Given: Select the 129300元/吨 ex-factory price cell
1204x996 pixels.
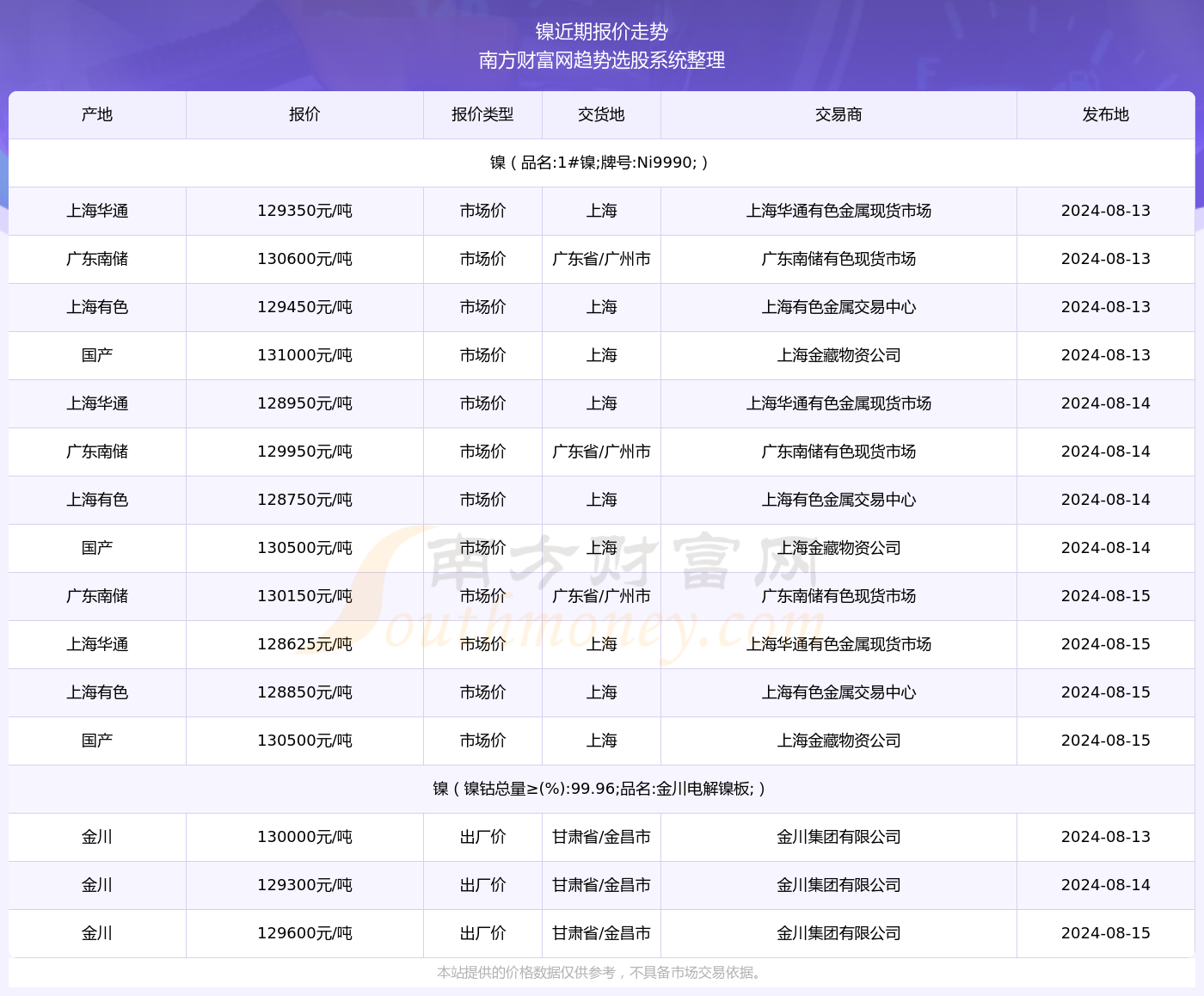Looking at the screenshot, I should [304, 885].
